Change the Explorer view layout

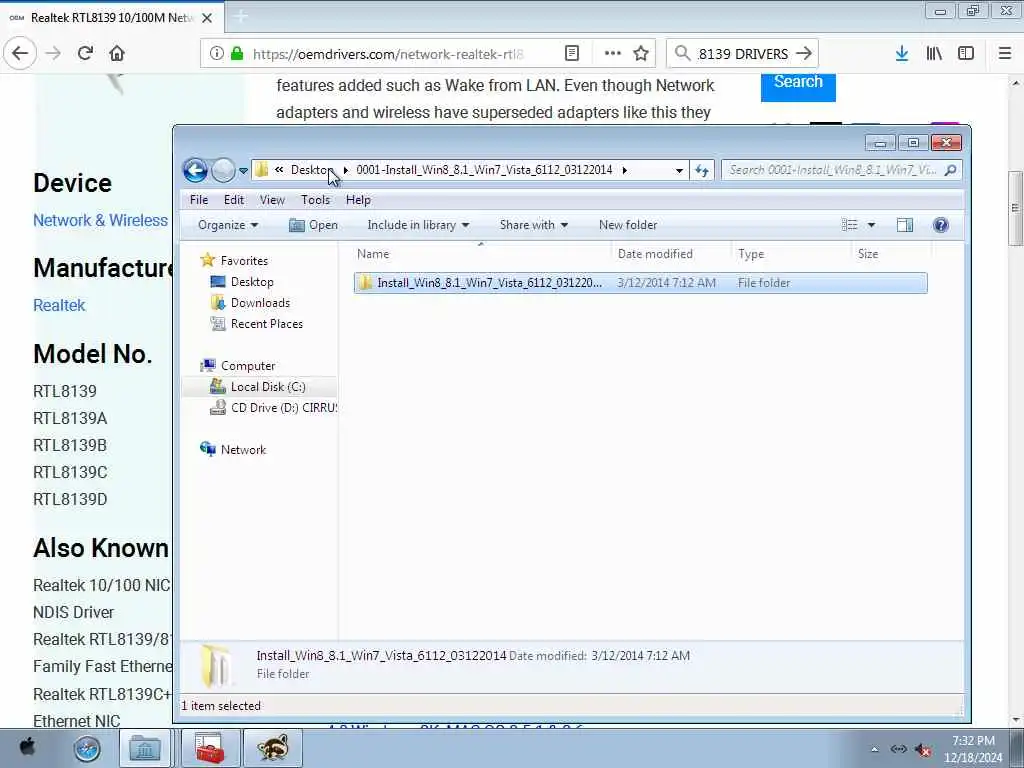pyautogui.click(x=850, y=225)
